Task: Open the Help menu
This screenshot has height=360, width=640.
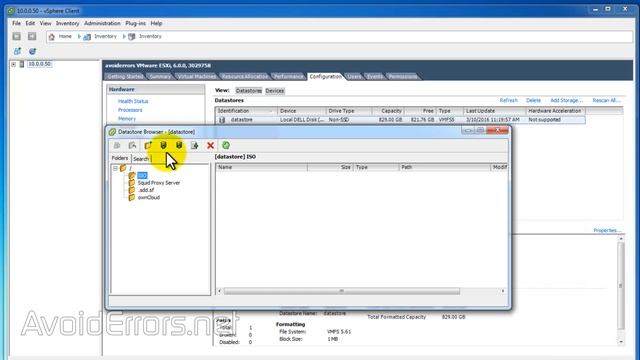Action: pos(156,23)
